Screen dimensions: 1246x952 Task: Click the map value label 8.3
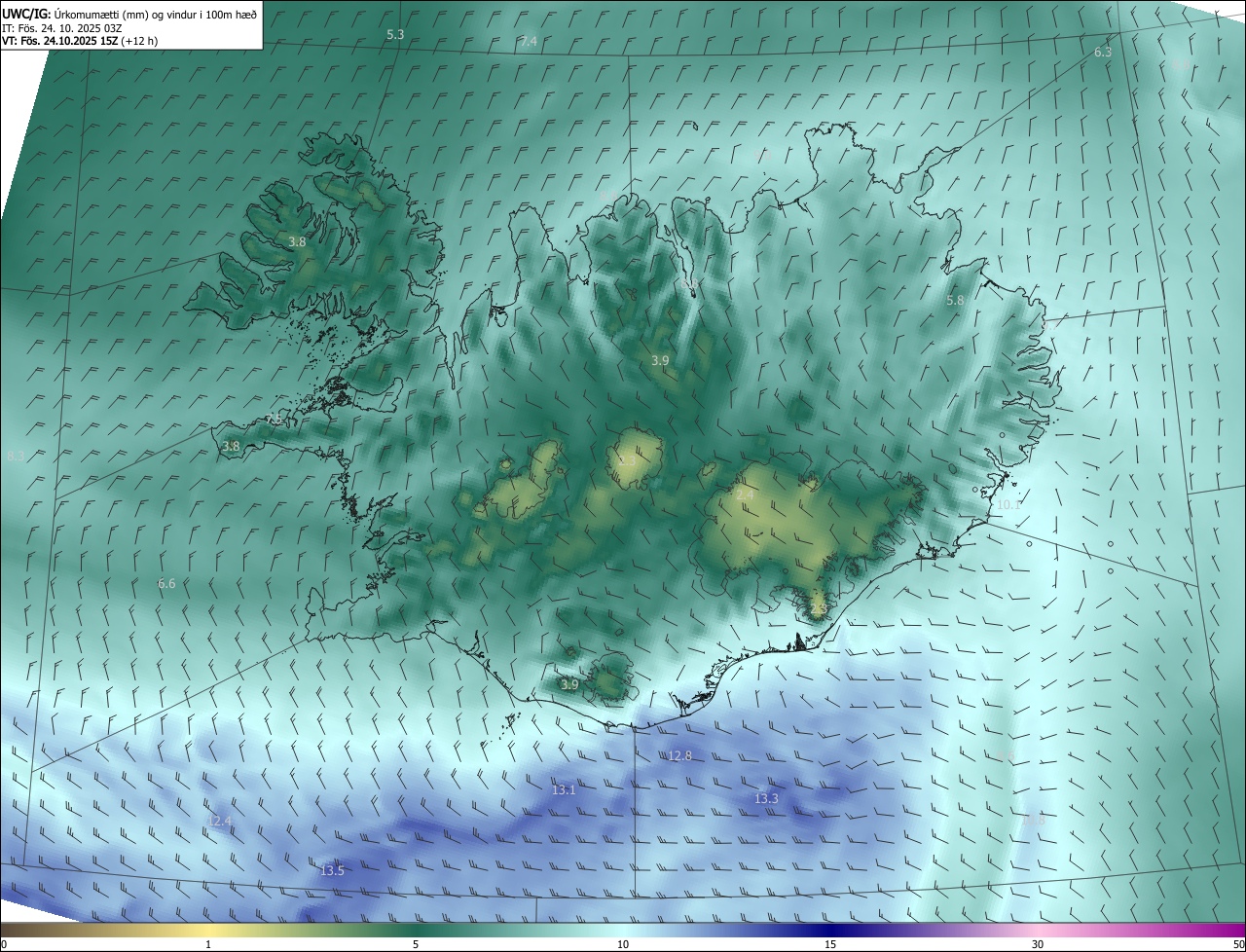pos(16,456)
